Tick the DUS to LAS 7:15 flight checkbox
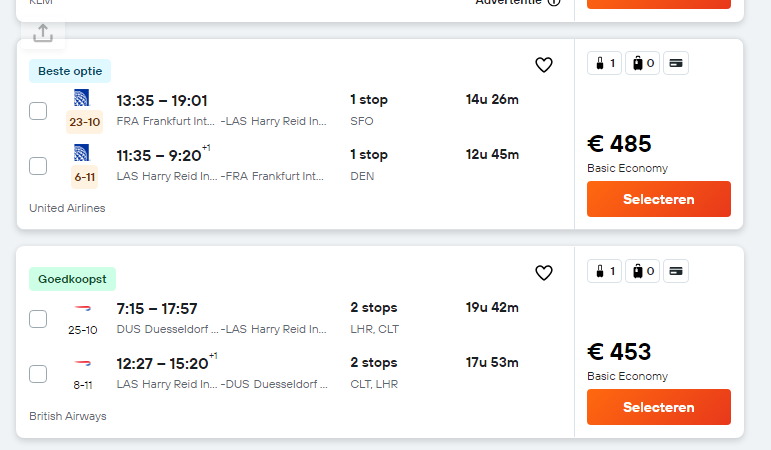 [x=38, y=319]
